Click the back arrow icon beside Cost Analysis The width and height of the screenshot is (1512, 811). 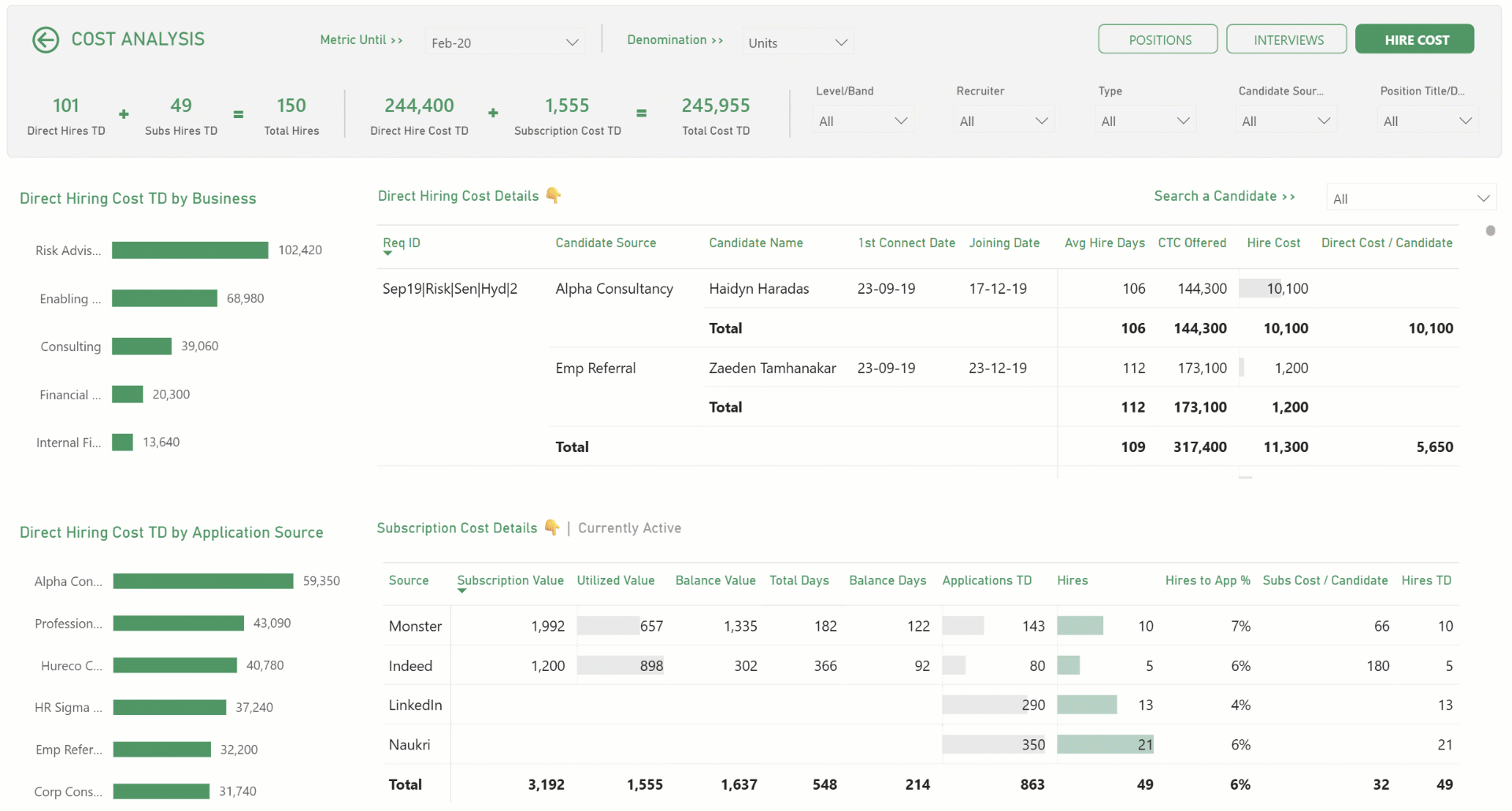(x=46, y=39)
